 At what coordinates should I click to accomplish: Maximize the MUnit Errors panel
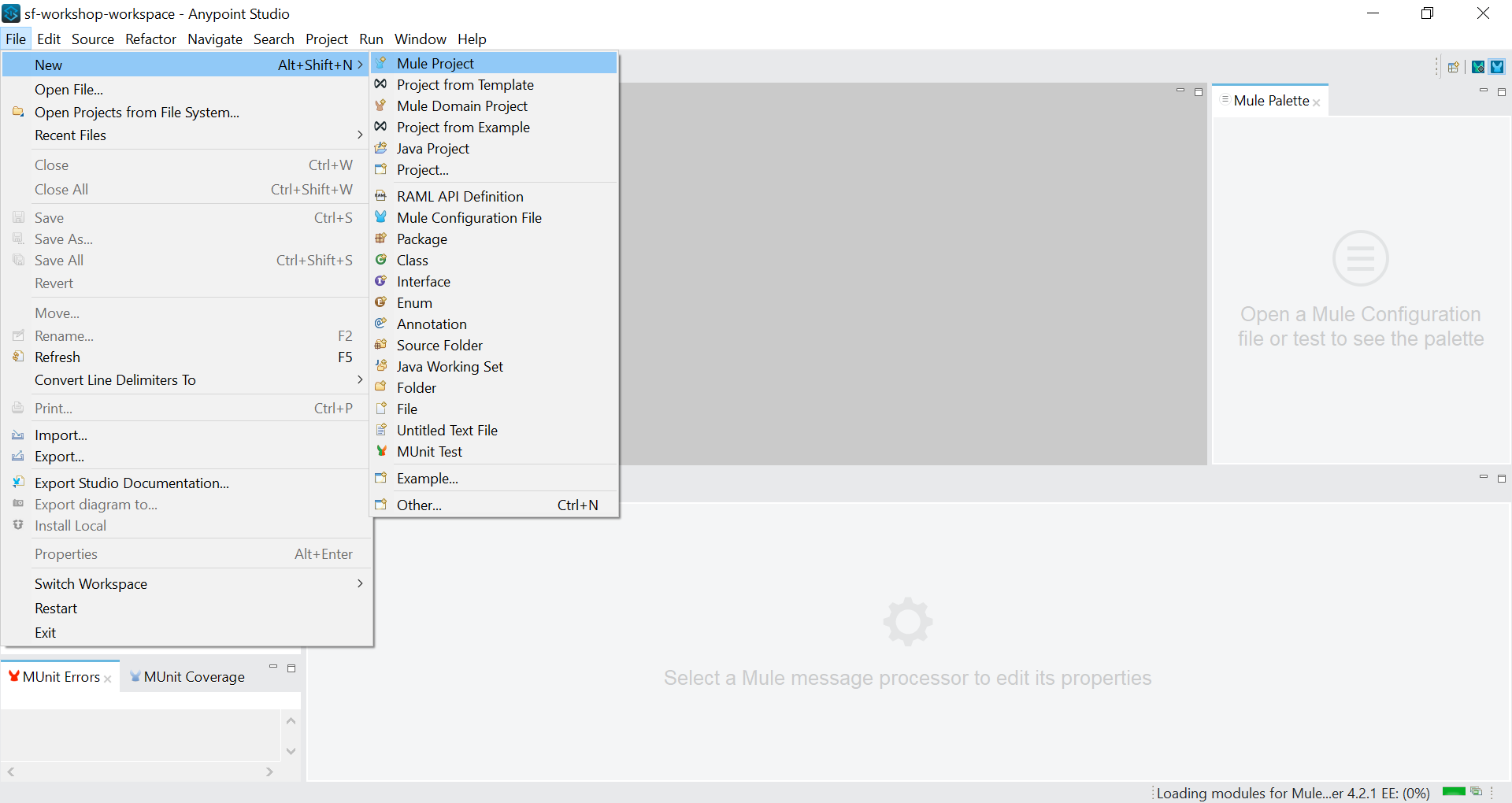click(291, 668)
